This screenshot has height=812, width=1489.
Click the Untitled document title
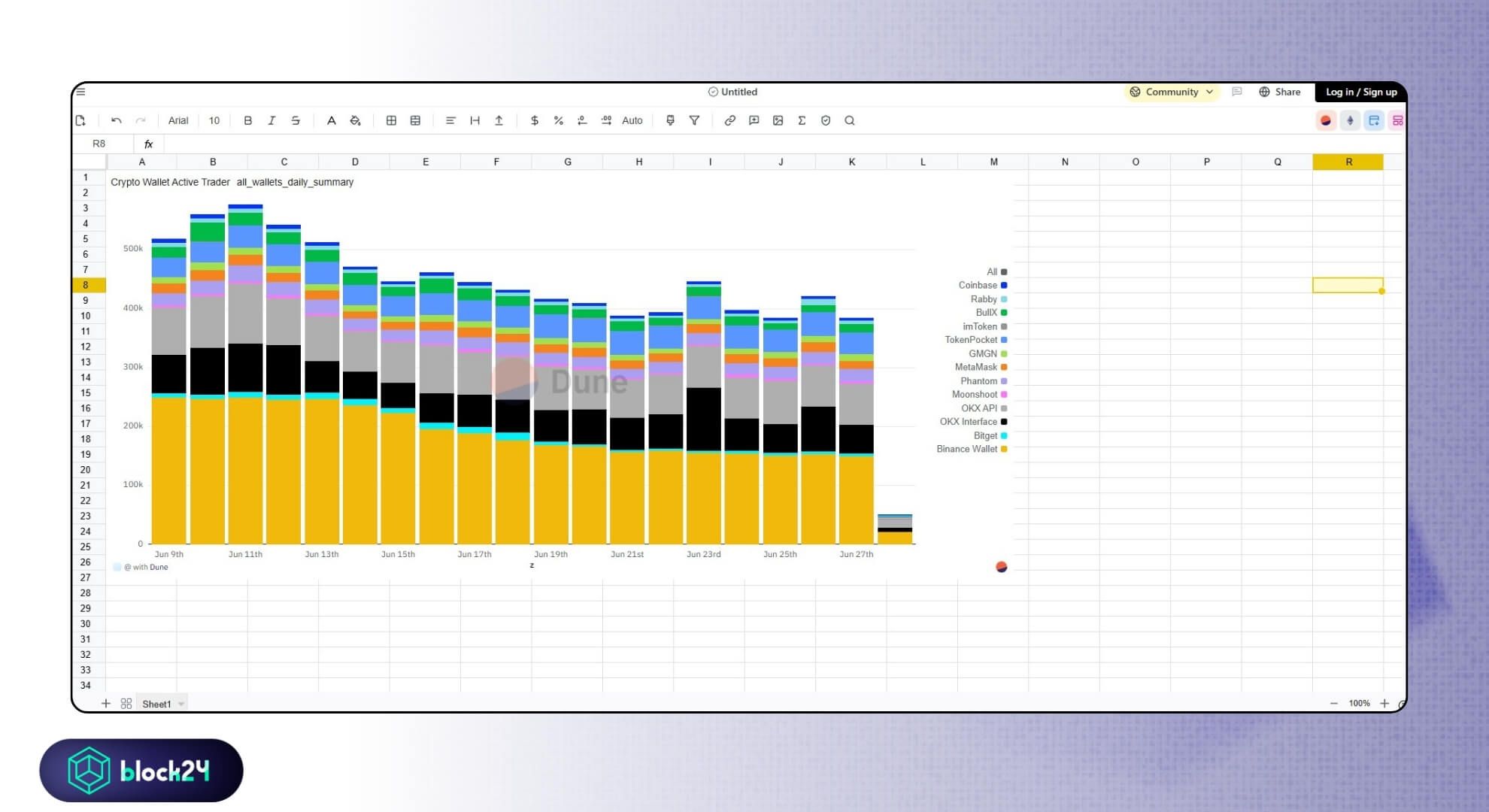tap(739, 92)
